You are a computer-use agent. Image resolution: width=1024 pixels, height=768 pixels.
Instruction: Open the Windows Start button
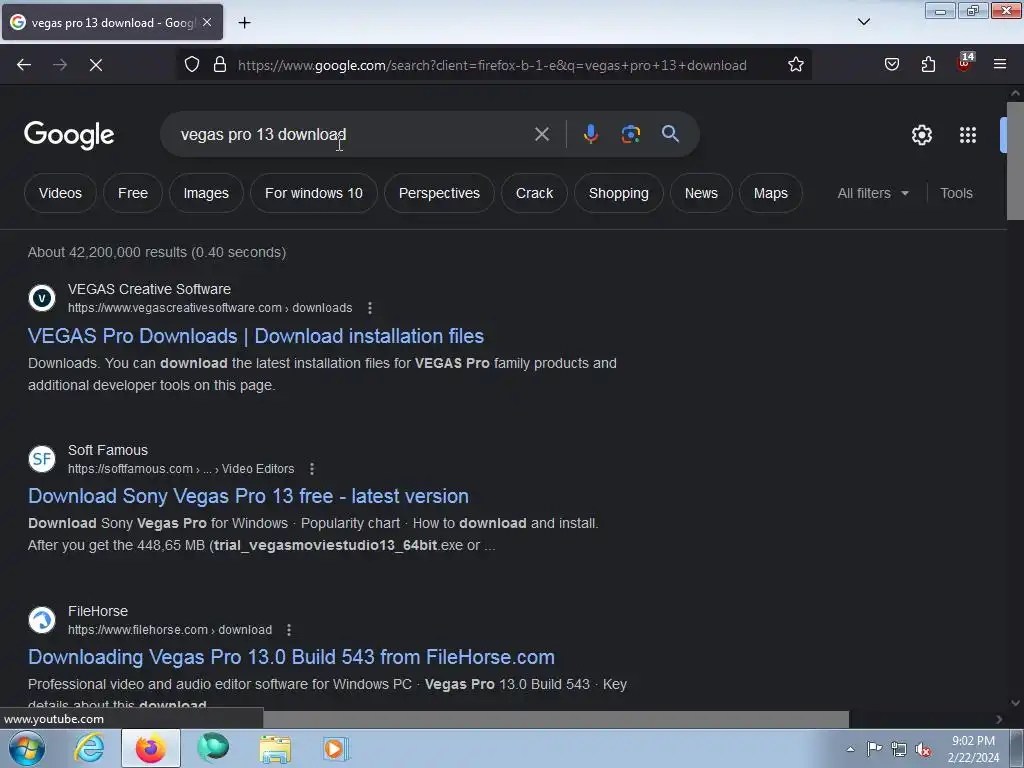click(27, 748)
